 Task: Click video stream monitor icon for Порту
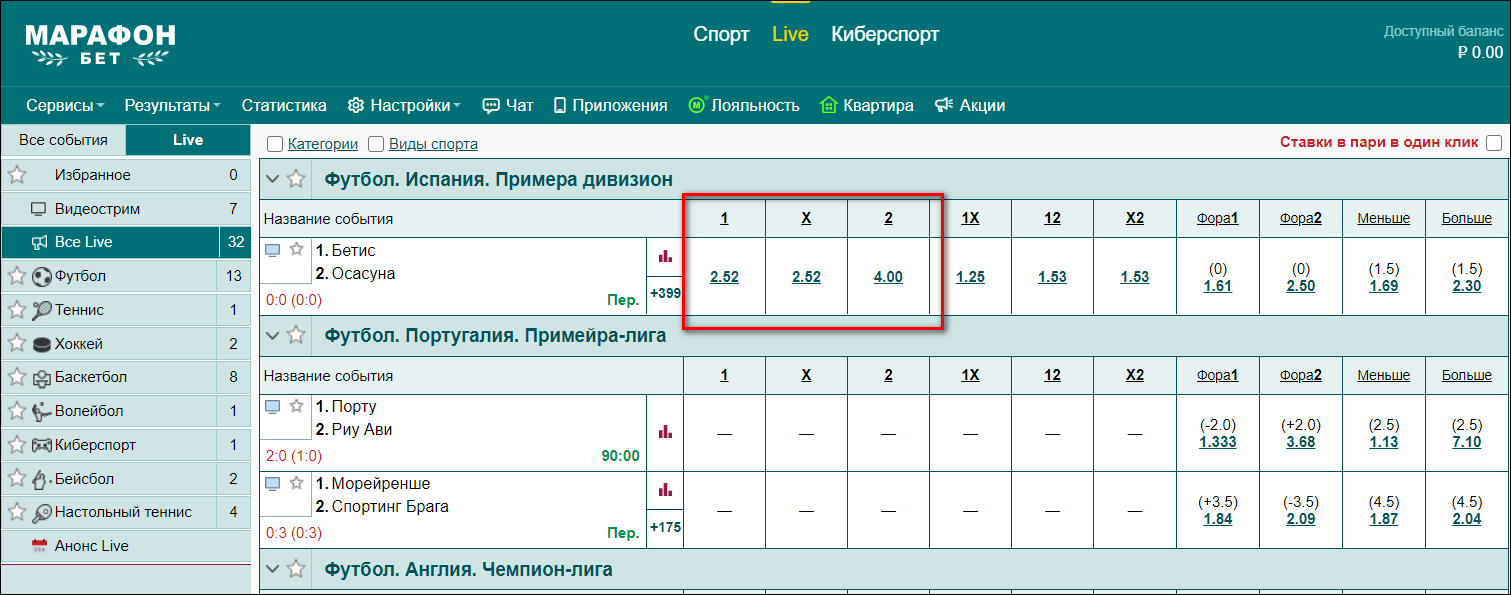(x=272, y=407)
